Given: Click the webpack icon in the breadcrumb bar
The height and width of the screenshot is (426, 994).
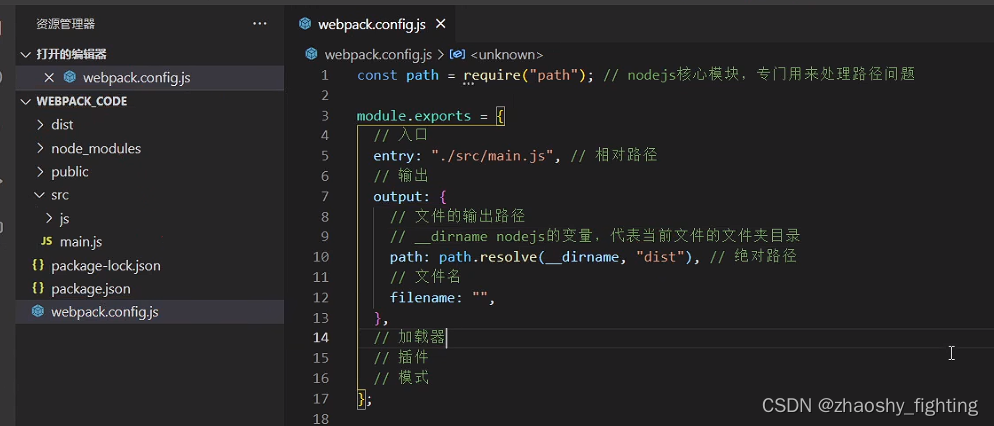Looking at the screenshot, I should click(311, 55).
